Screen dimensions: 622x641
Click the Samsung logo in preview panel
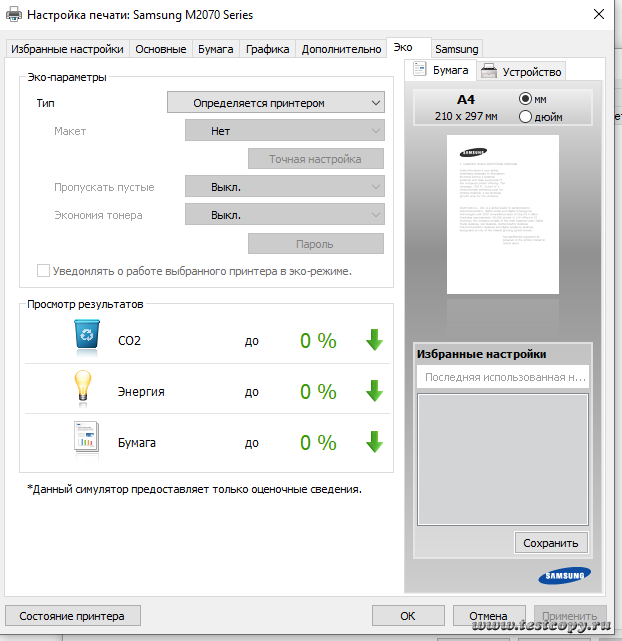click(x=564, y=575)
